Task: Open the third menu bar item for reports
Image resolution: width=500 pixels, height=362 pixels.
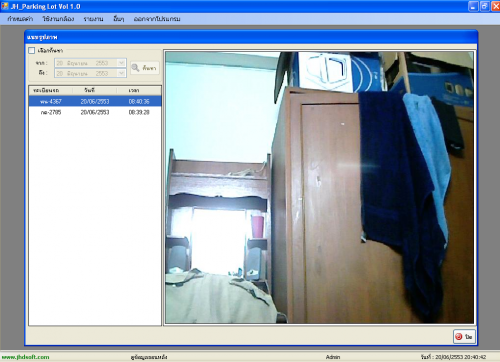Action: click(93, 19)
